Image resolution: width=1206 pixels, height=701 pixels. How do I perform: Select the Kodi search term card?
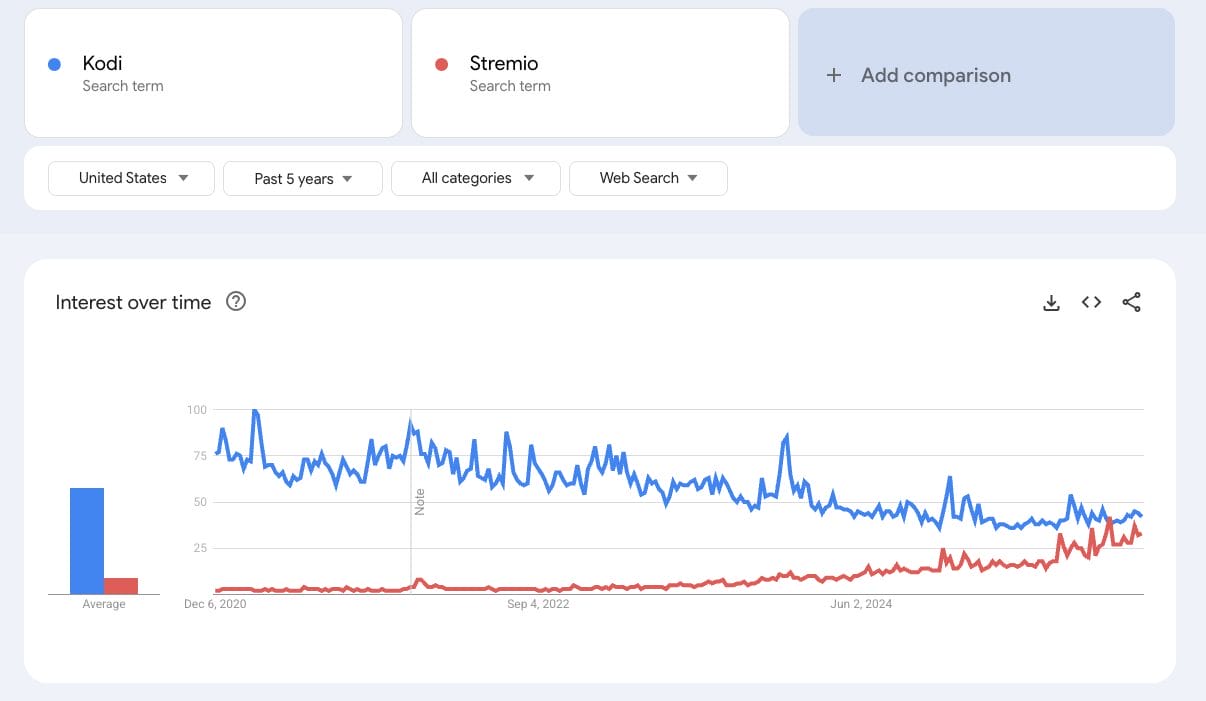click(x=213, y=72)
